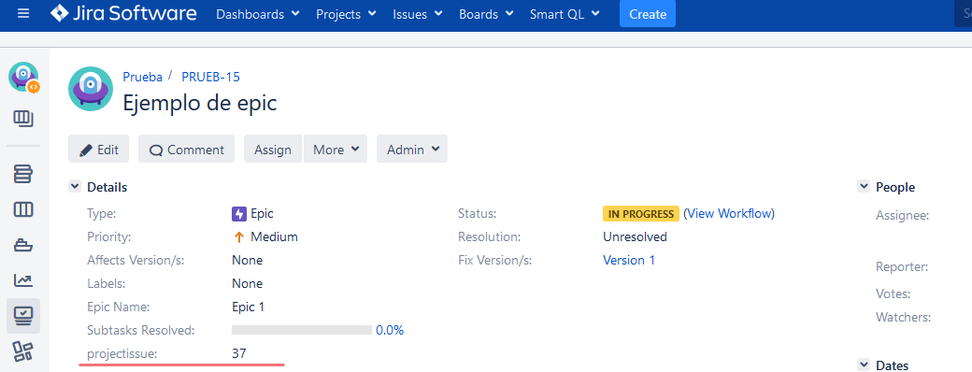Click the Votes label in People

click(893, 294)
